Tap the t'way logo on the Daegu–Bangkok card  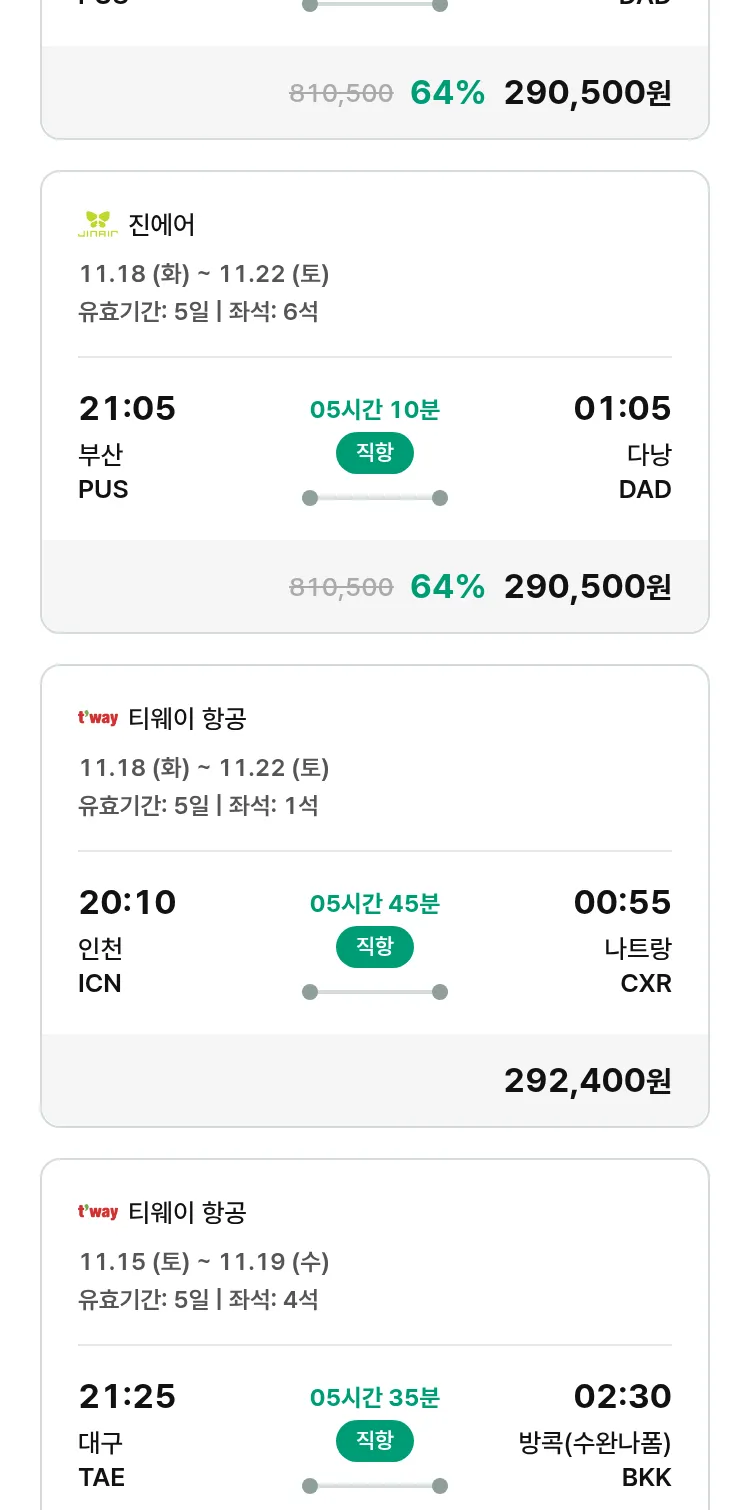click(x=98, y=1212)
